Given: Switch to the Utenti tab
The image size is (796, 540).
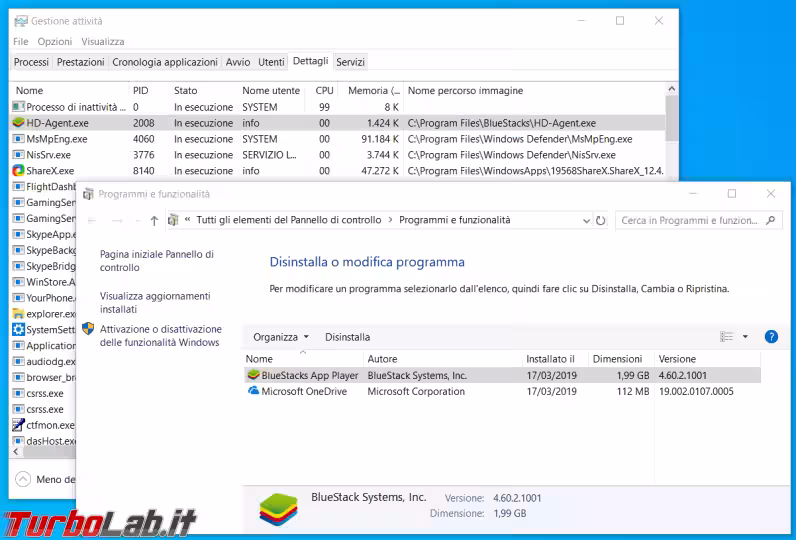Looking at the screenshot, I should [271, 62].
